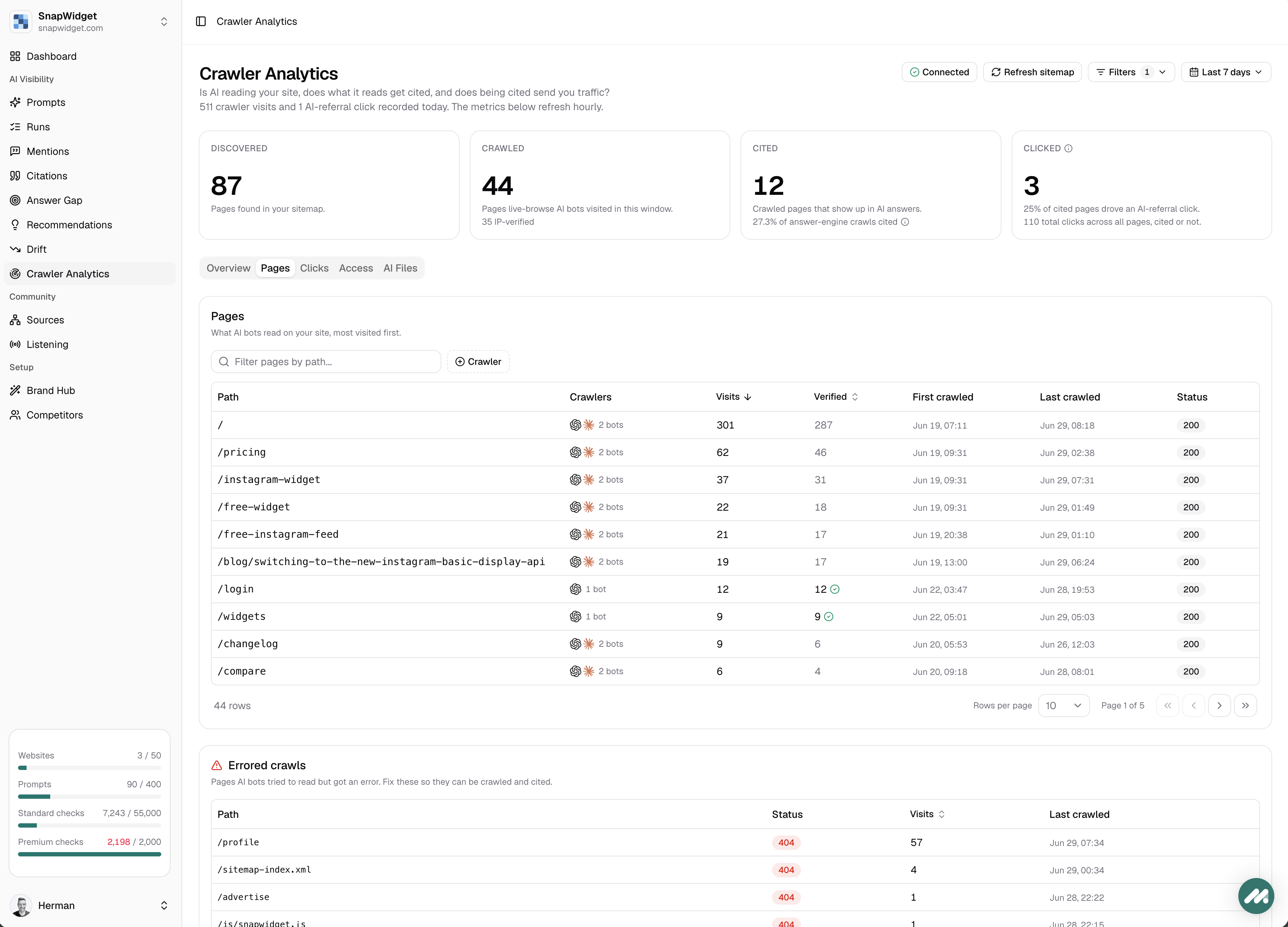
Task: Toggle the sidebar panel icon
Action: click(201, 22)
